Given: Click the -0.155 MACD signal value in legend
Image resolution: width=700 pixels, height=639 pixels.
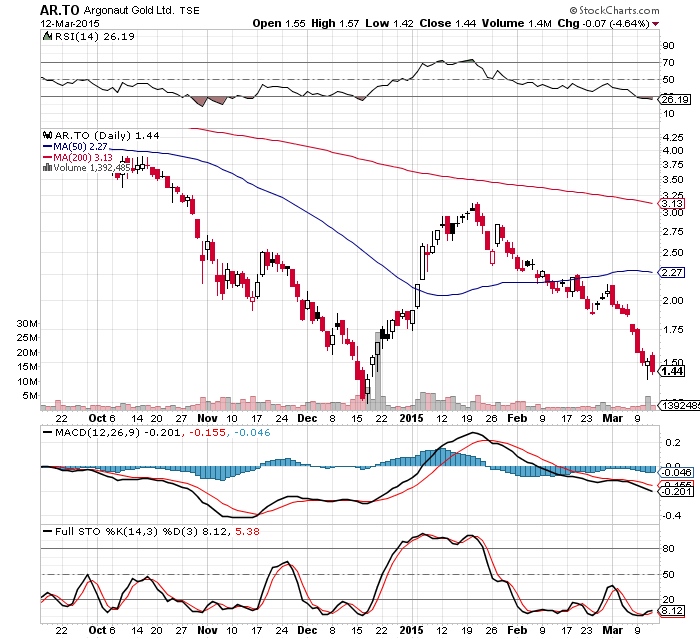Looking at the screenshot, I should (208, 432).
